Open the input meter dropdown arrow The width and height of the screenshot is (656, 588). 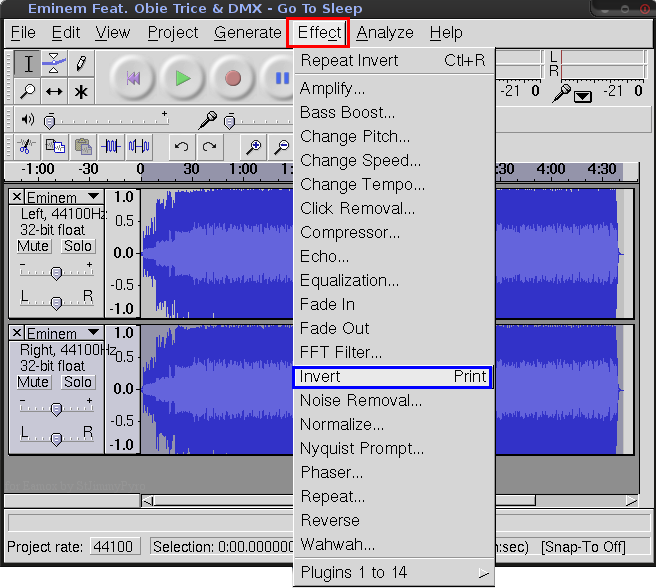pos(583,97)
